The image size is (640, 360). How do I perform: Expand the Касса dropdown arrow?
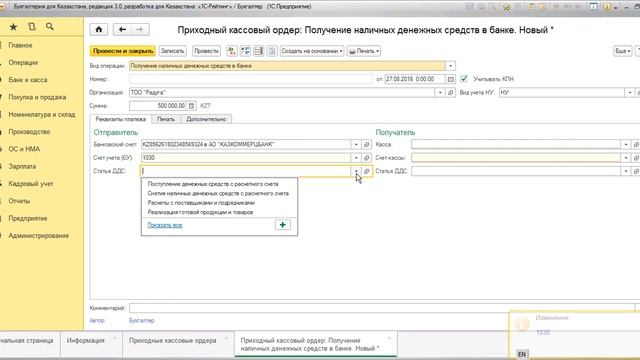tap(626, 144)
